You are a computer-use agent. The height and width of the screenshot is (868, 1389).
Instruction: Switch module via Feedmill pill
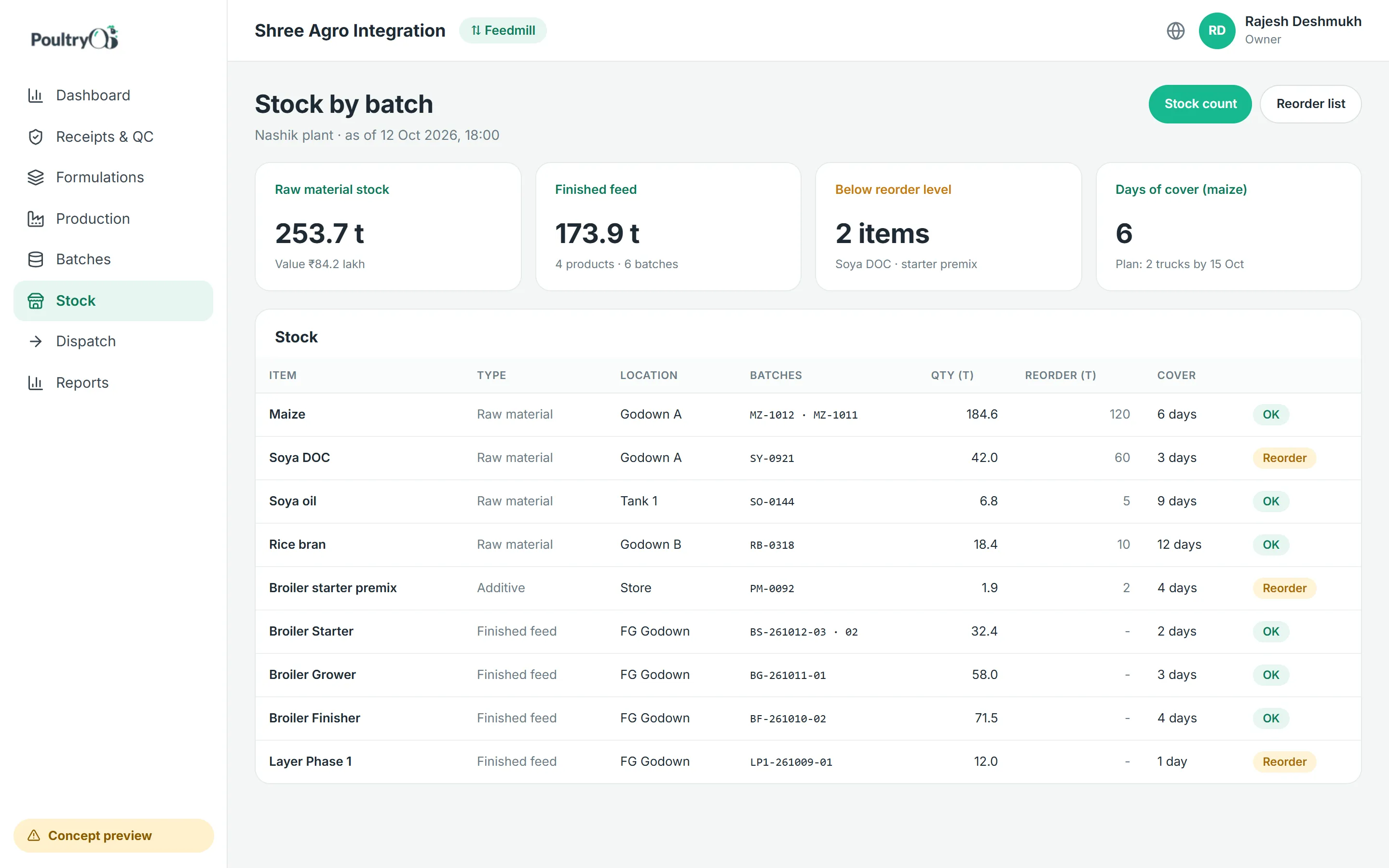pyautogui.click(x=503, y=30)
